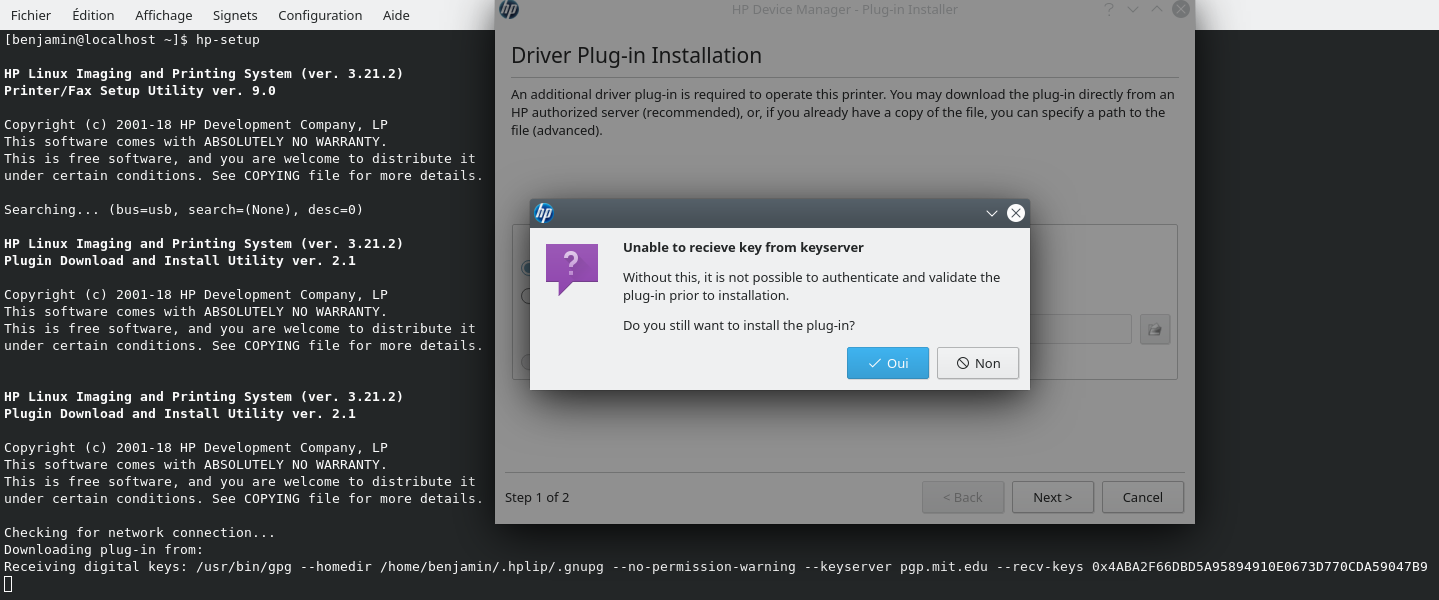Open the Signets menu in terminal
Viewport: 1439px width, 600px height.
(235, 15)
